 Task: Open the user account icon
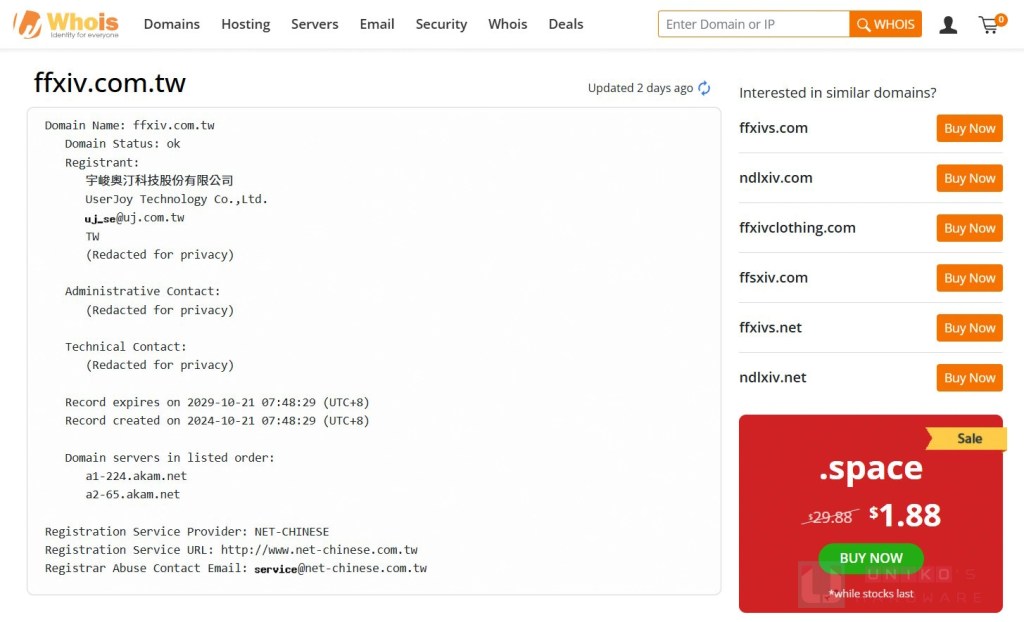click(x=948, y=25)
